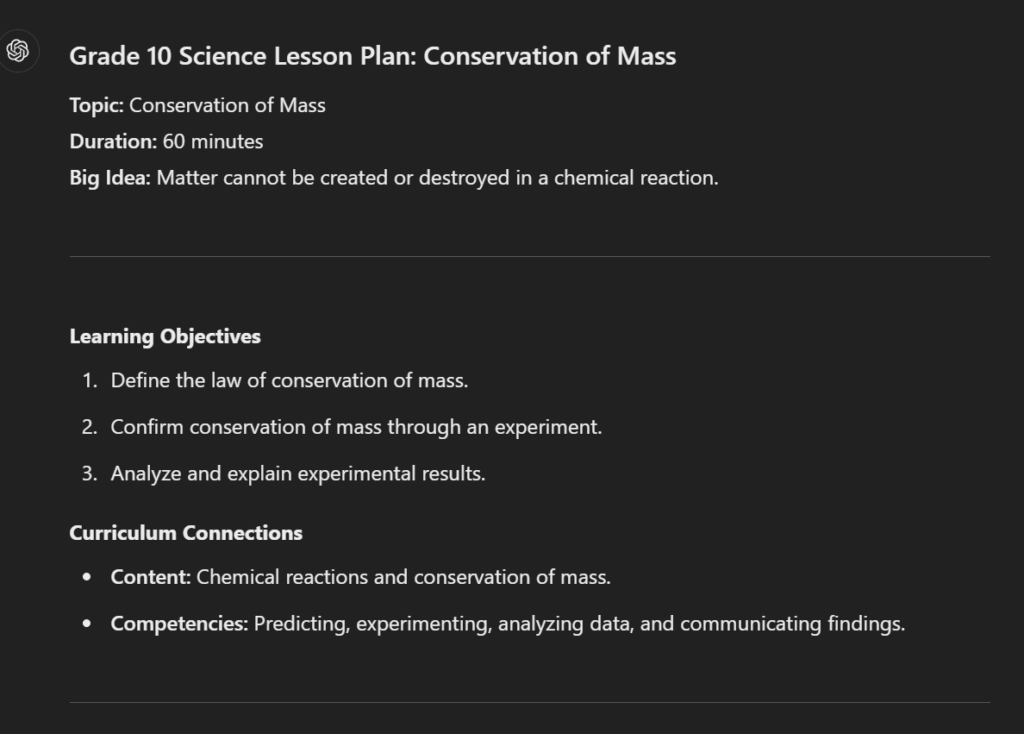Click the text 'Chemical reactions and conservation of mass'
The height and width of the screenshot is (734, 1024).
pos(404,577)
